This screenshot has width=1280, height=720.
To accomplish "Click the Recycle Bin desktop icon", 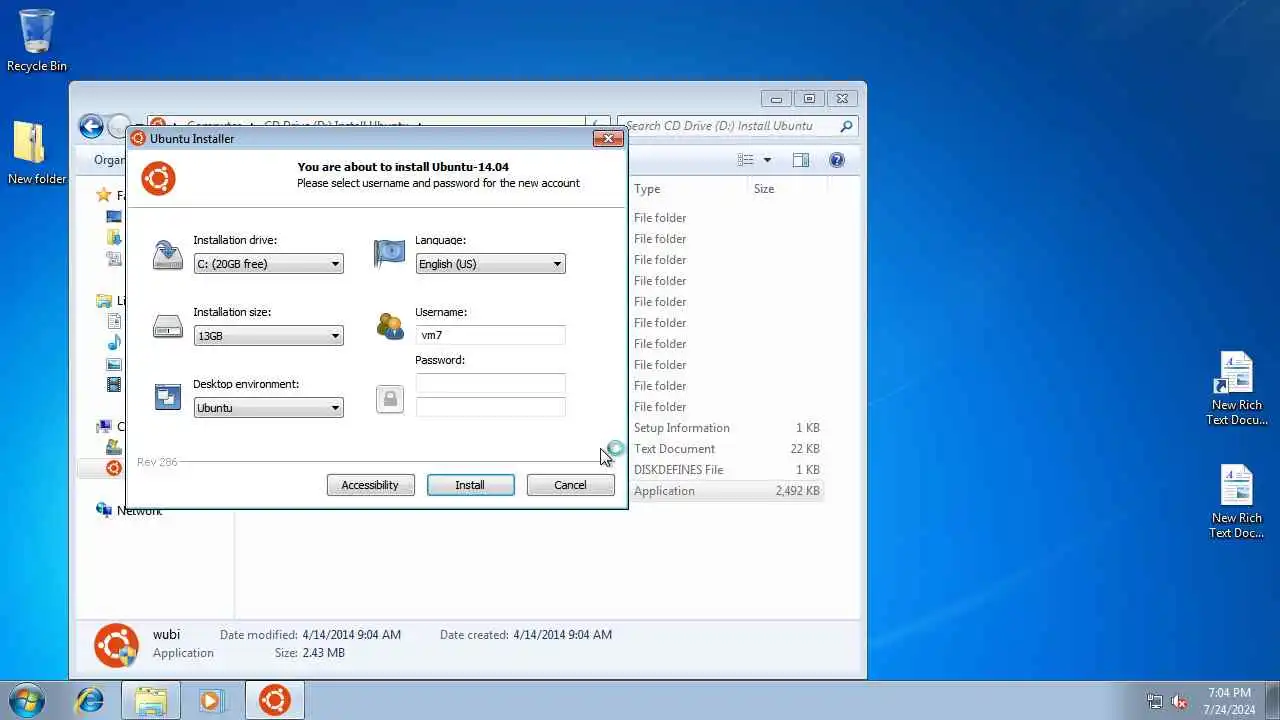I will coord(37,40).
